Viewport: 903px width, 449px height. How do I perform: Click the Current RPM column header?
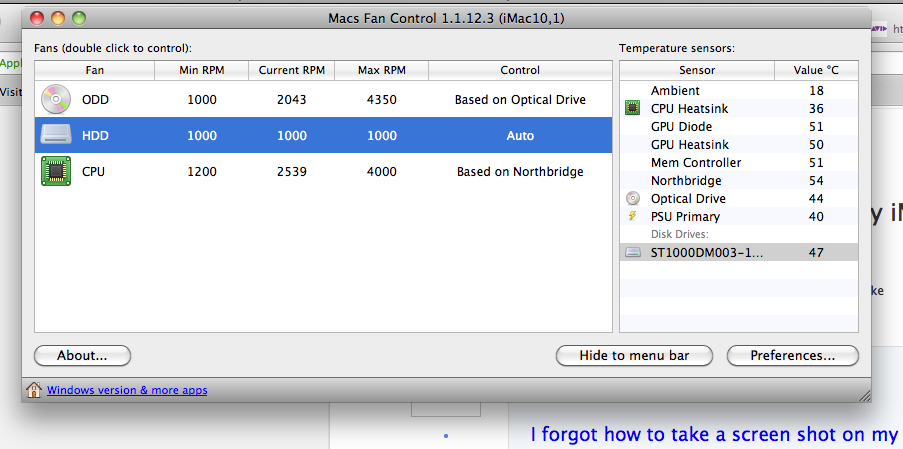[x=291, y=70]
